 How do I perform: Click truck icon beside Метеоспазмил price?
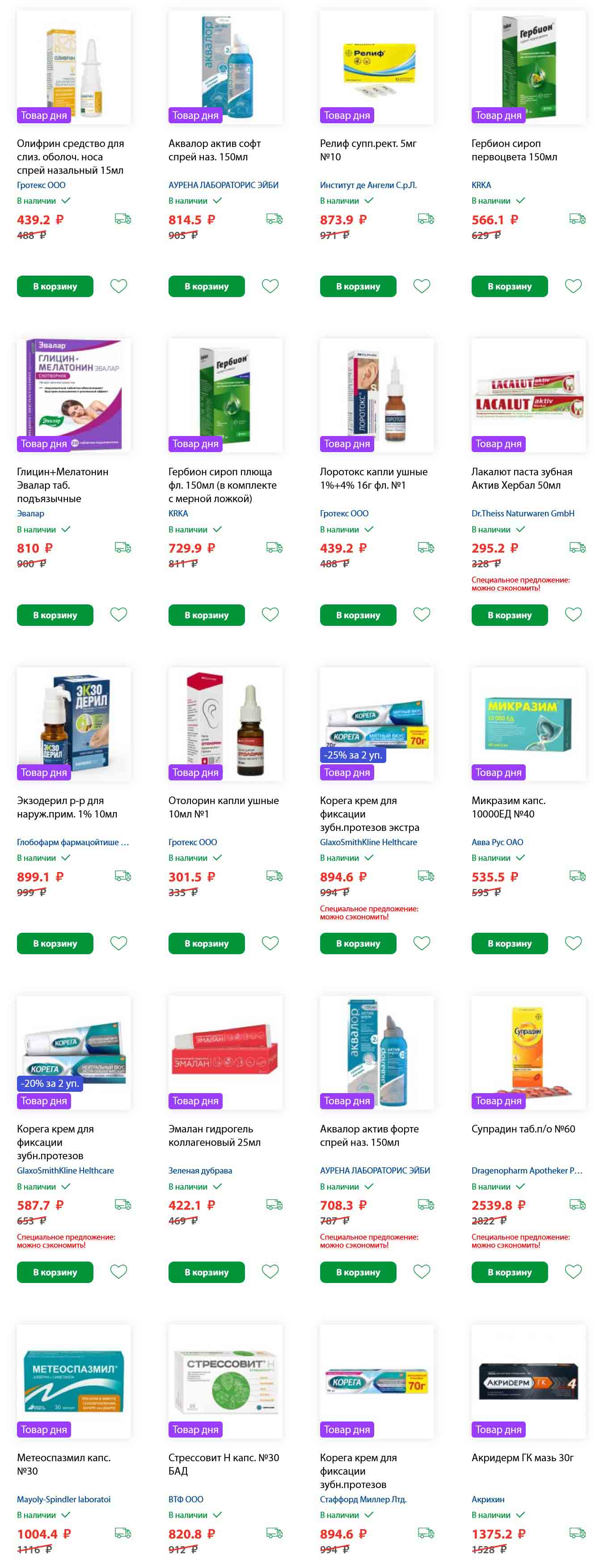coord(123,1533)
